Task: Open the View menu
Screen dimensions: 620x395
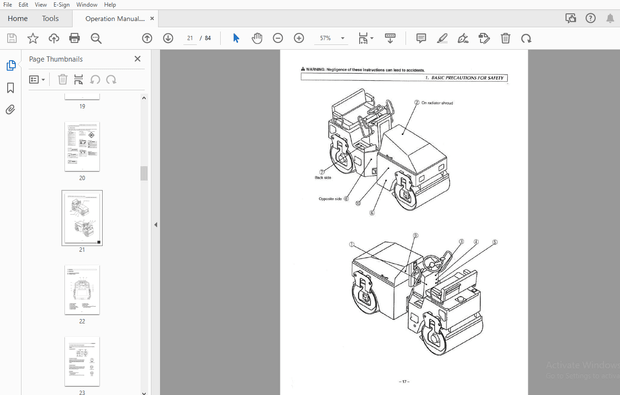Action: [x=41, y=5]
